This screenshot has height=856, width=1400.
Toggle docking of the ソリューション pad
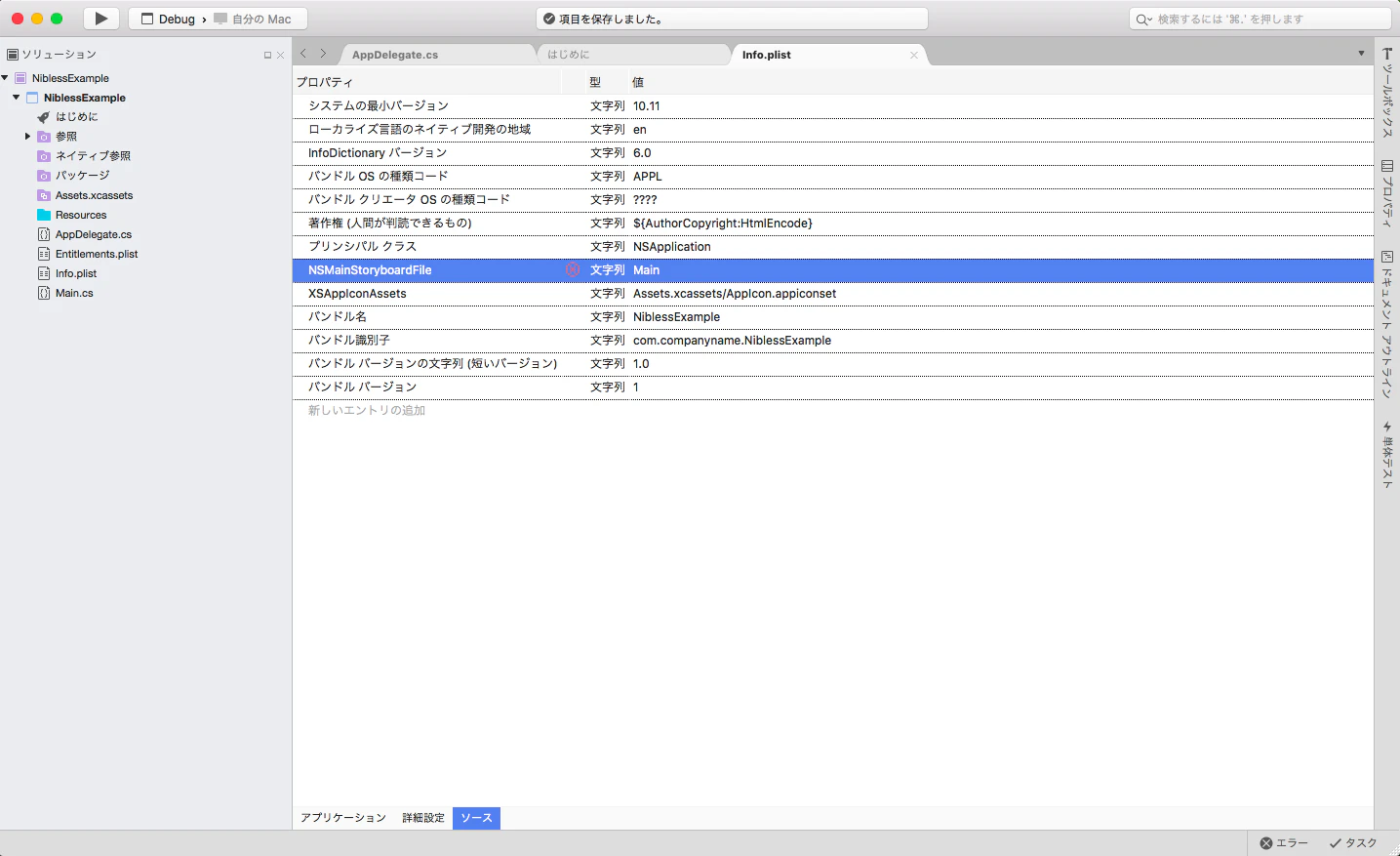pyautogui.click(x=267, y=56)
